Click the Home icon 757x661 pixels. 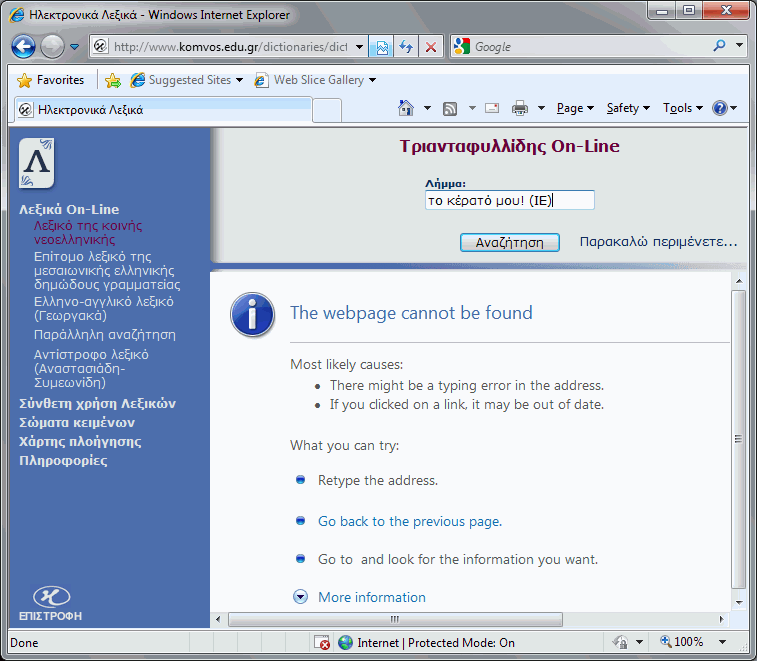tap(406, 108)
